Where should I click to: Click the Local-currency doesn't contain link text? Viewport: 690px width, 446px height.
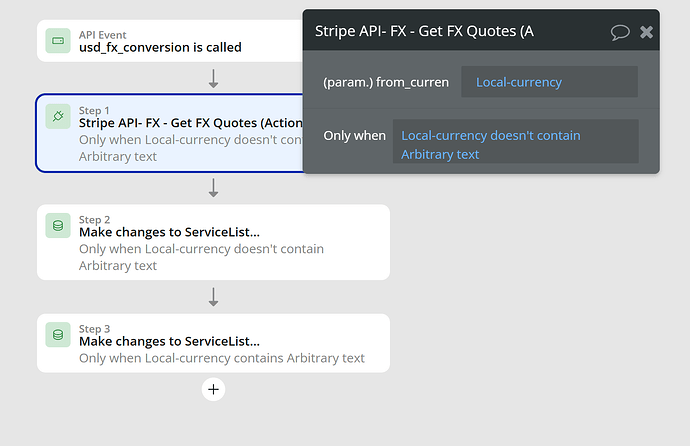pyautogui.click(x=491, y=135)
